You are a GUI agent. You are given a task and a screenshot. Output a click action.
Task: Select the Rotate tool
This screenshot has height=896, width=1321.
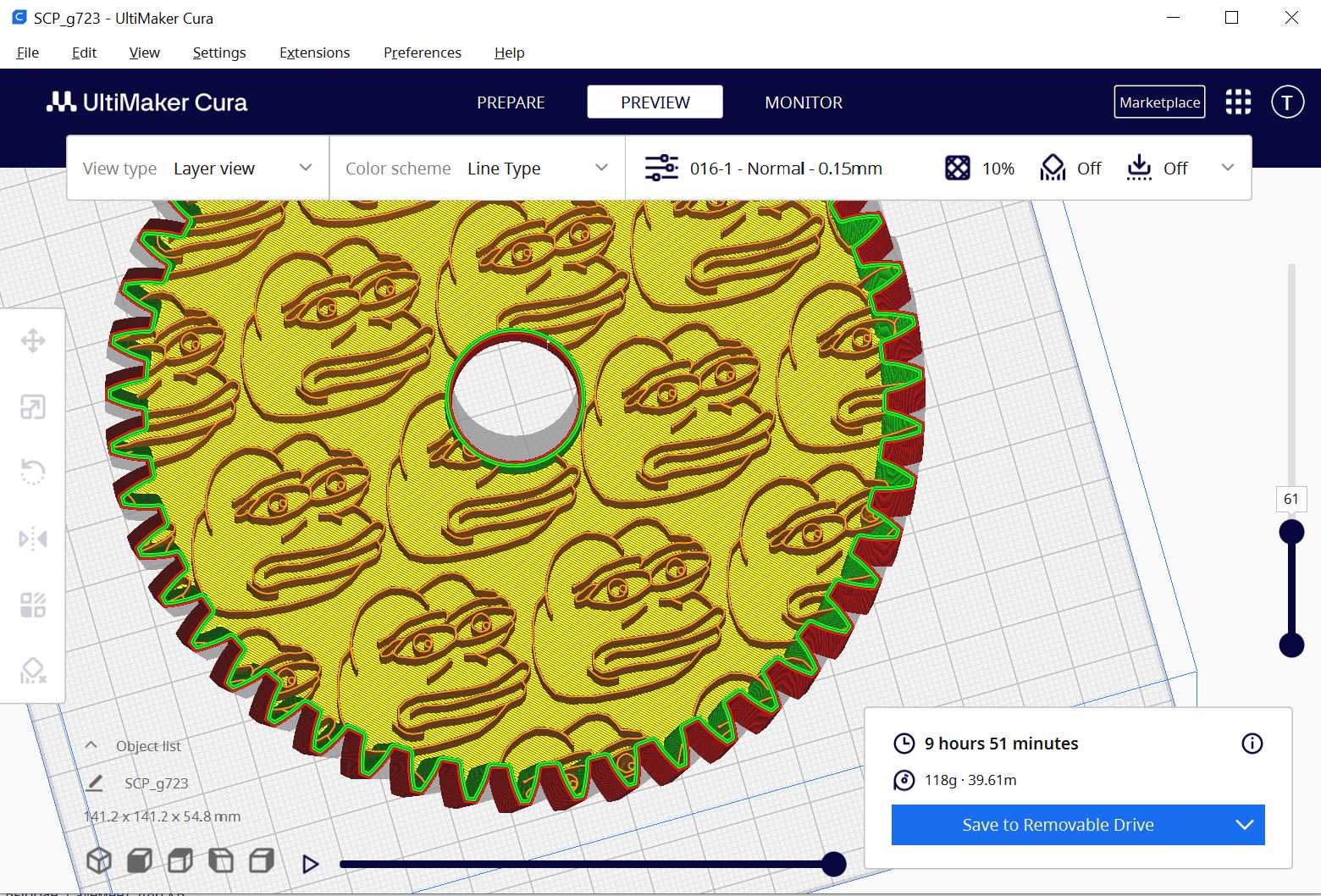click(32, 472)
